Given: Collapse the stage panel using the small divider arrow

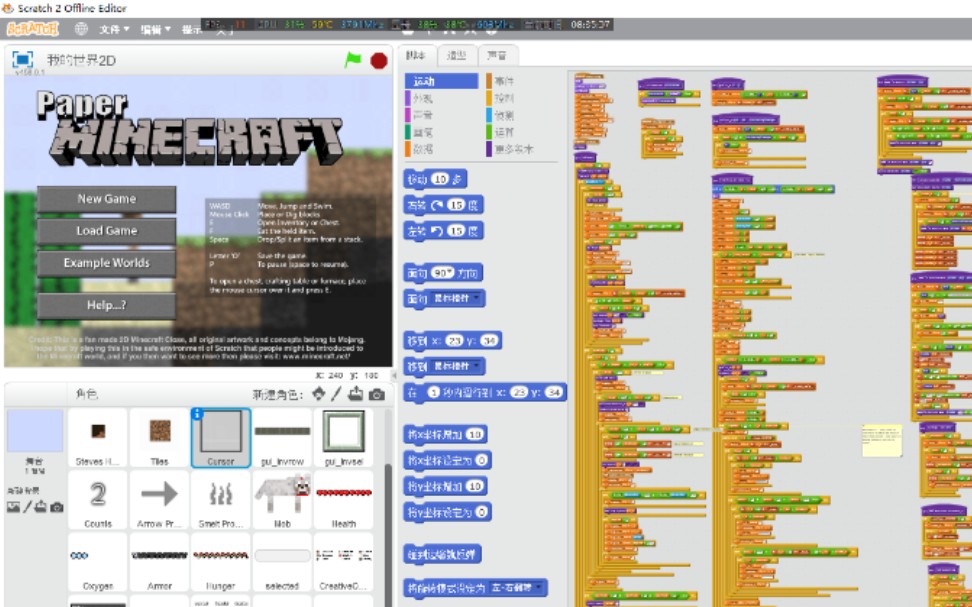Looking at the screenshot, I should [394, 374].
